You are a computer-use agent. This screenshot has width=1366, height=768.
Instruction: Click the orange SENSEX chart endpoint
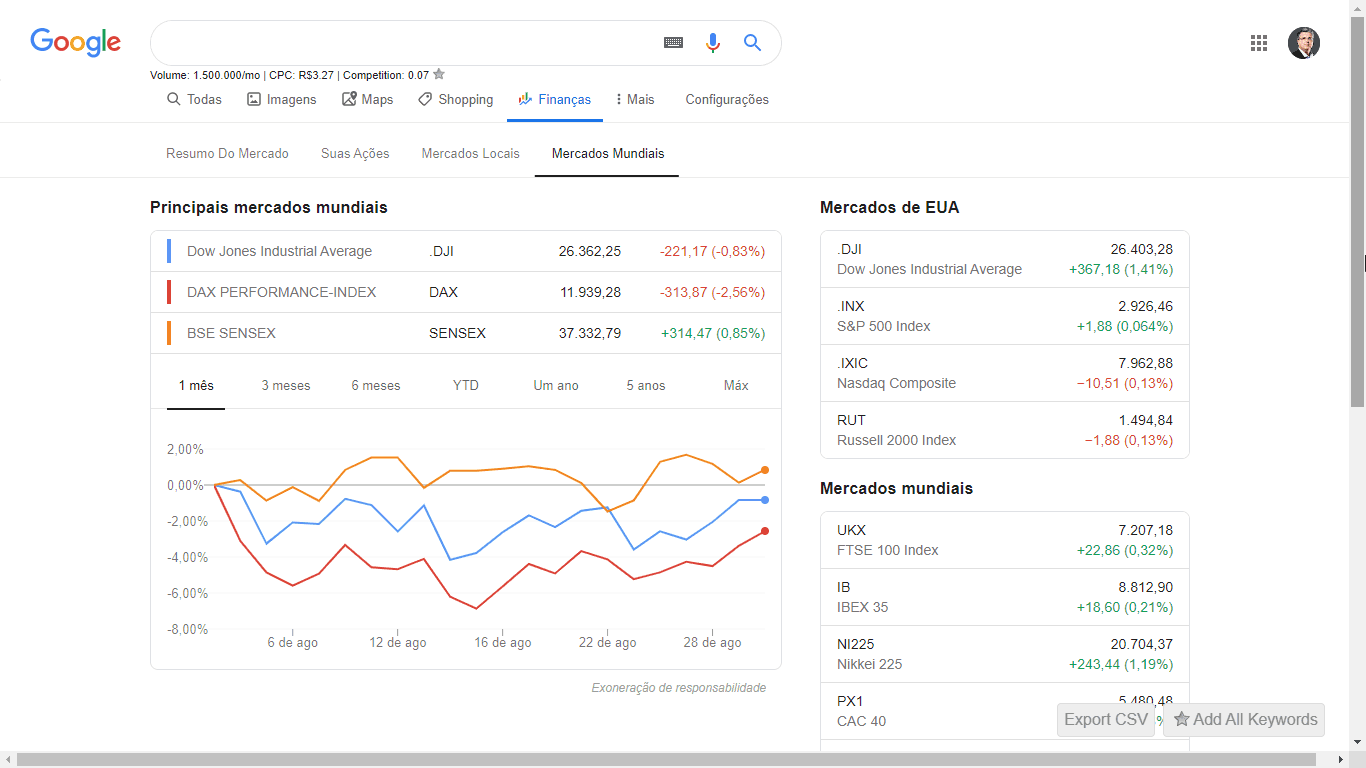pyautogui.click(x=765, y=470)
